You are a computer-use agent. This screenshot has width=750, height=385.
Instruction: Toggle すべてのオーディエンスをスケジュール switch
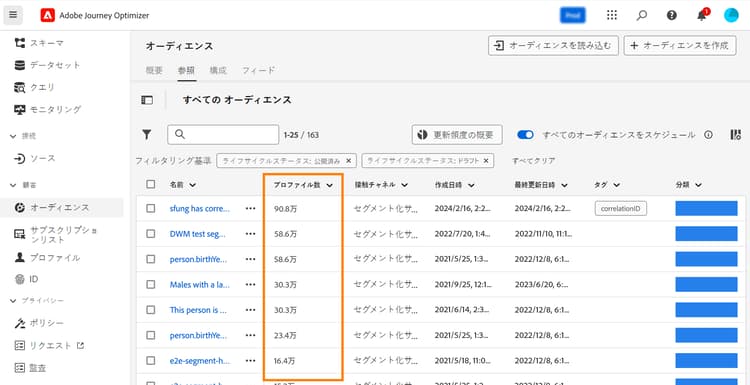525,135
